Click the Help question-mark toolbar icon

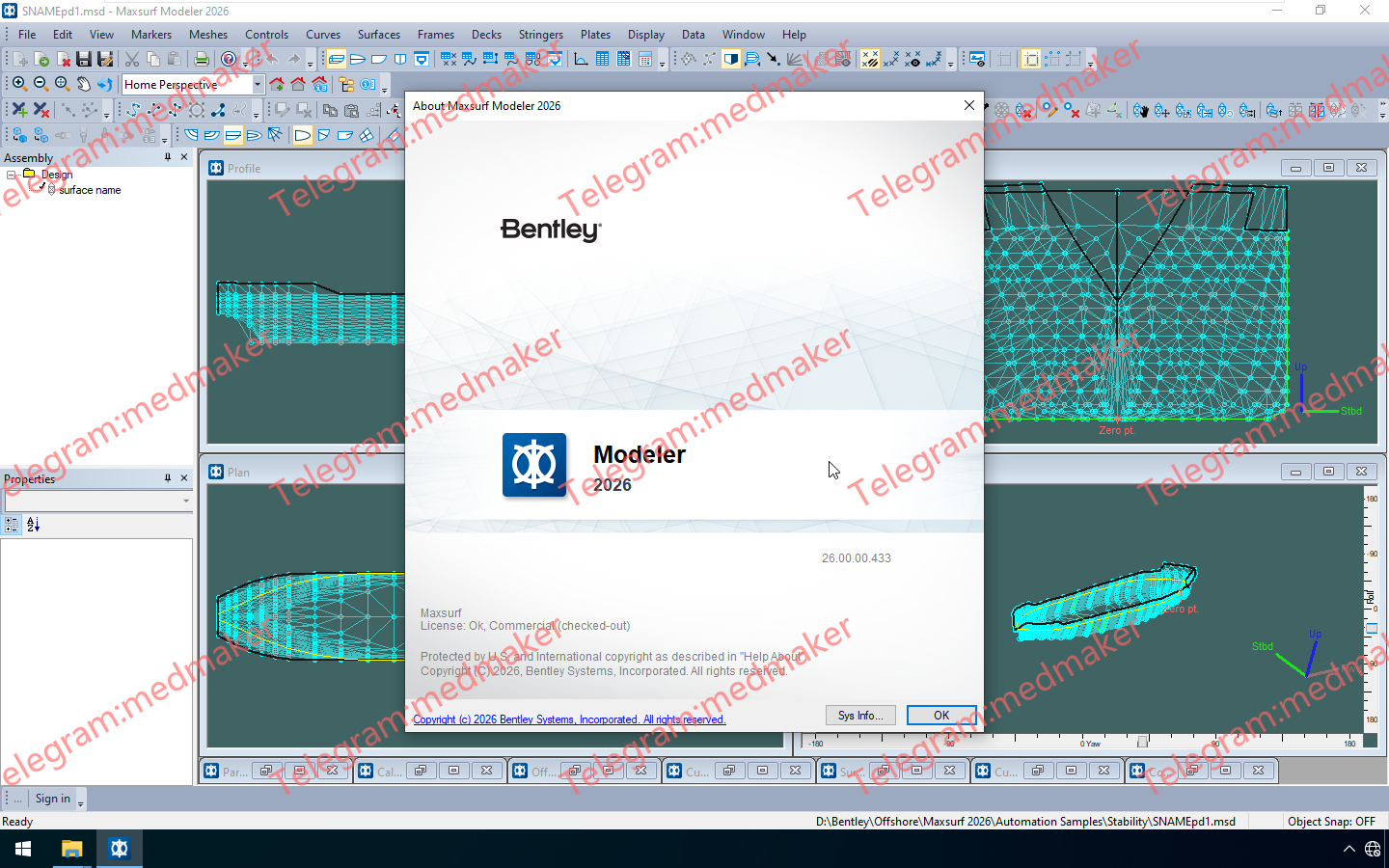229,60
